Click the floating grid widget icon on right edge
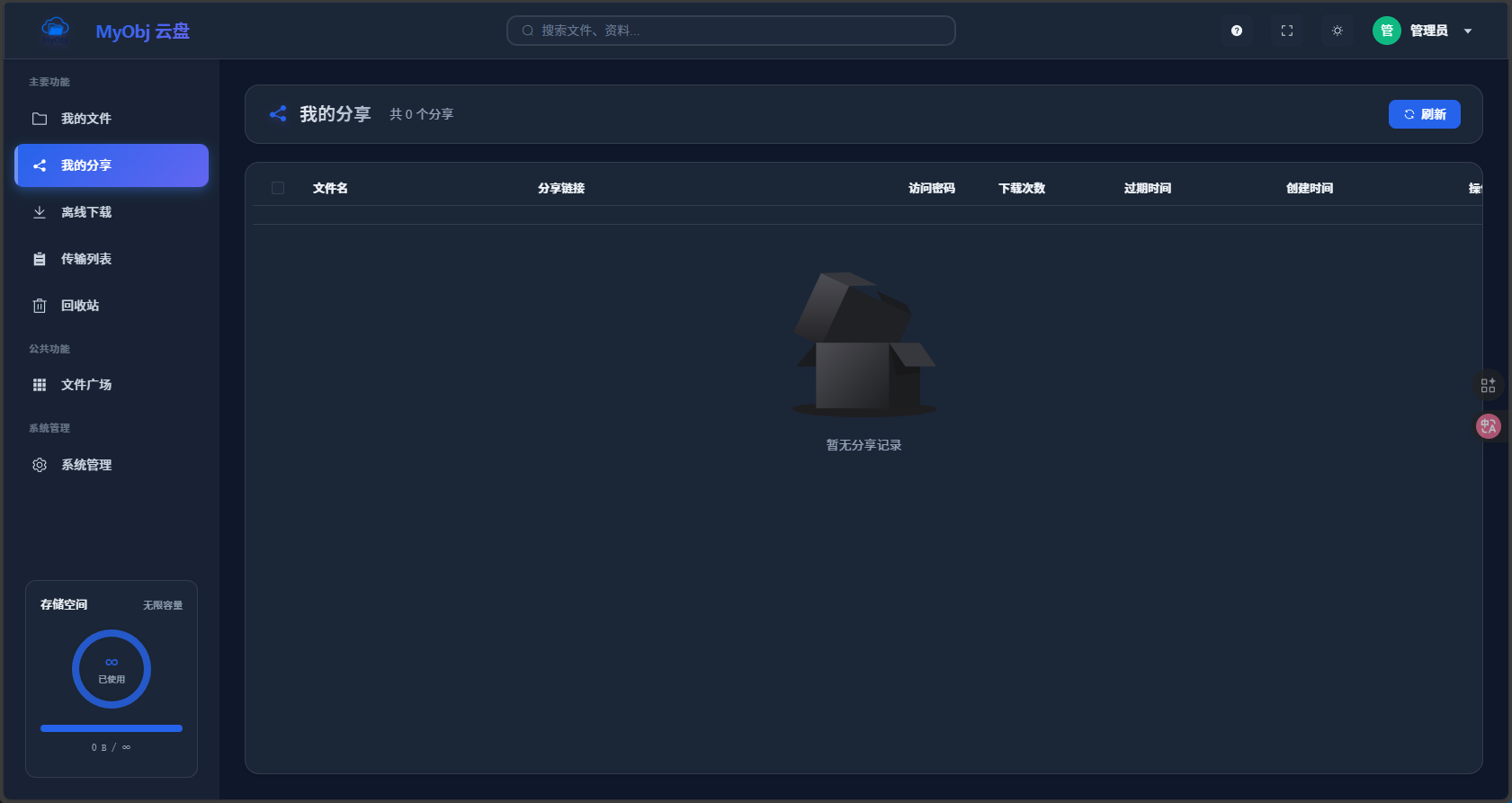Screen dimensions: 1512x803 click(x=1488, y=385)
